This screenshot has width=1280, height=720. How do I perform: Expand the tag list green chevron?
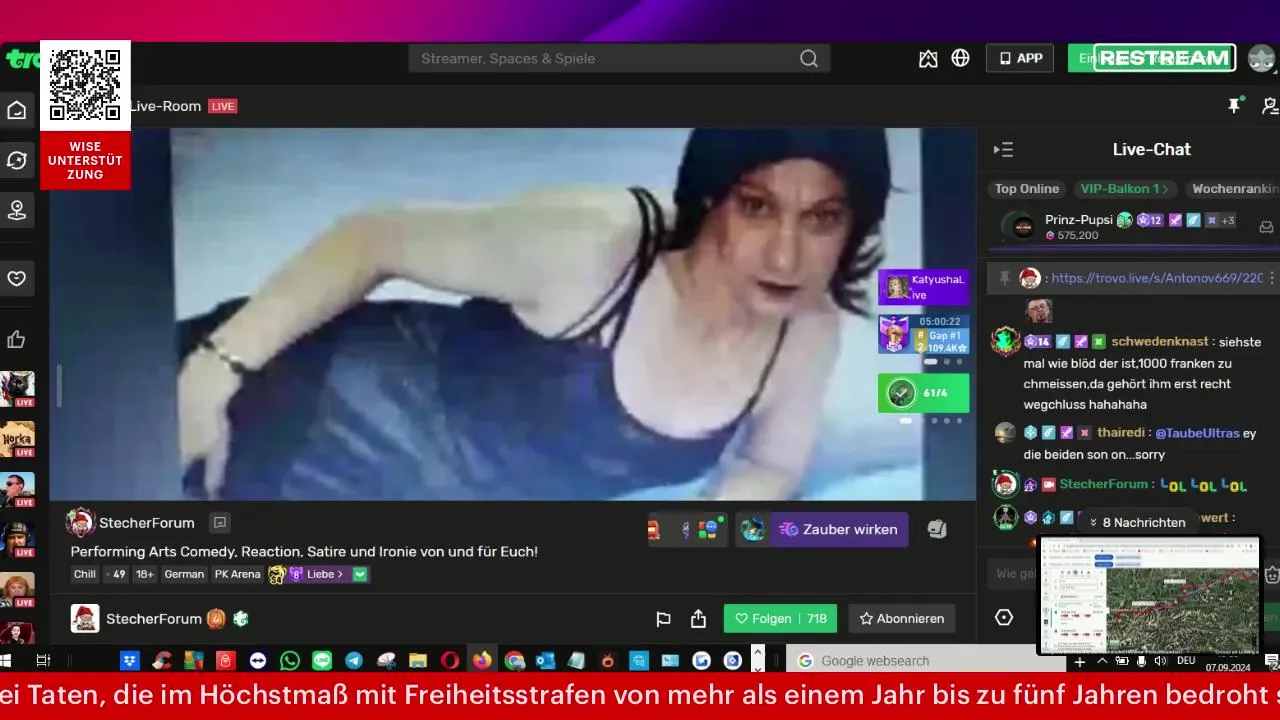360,574
